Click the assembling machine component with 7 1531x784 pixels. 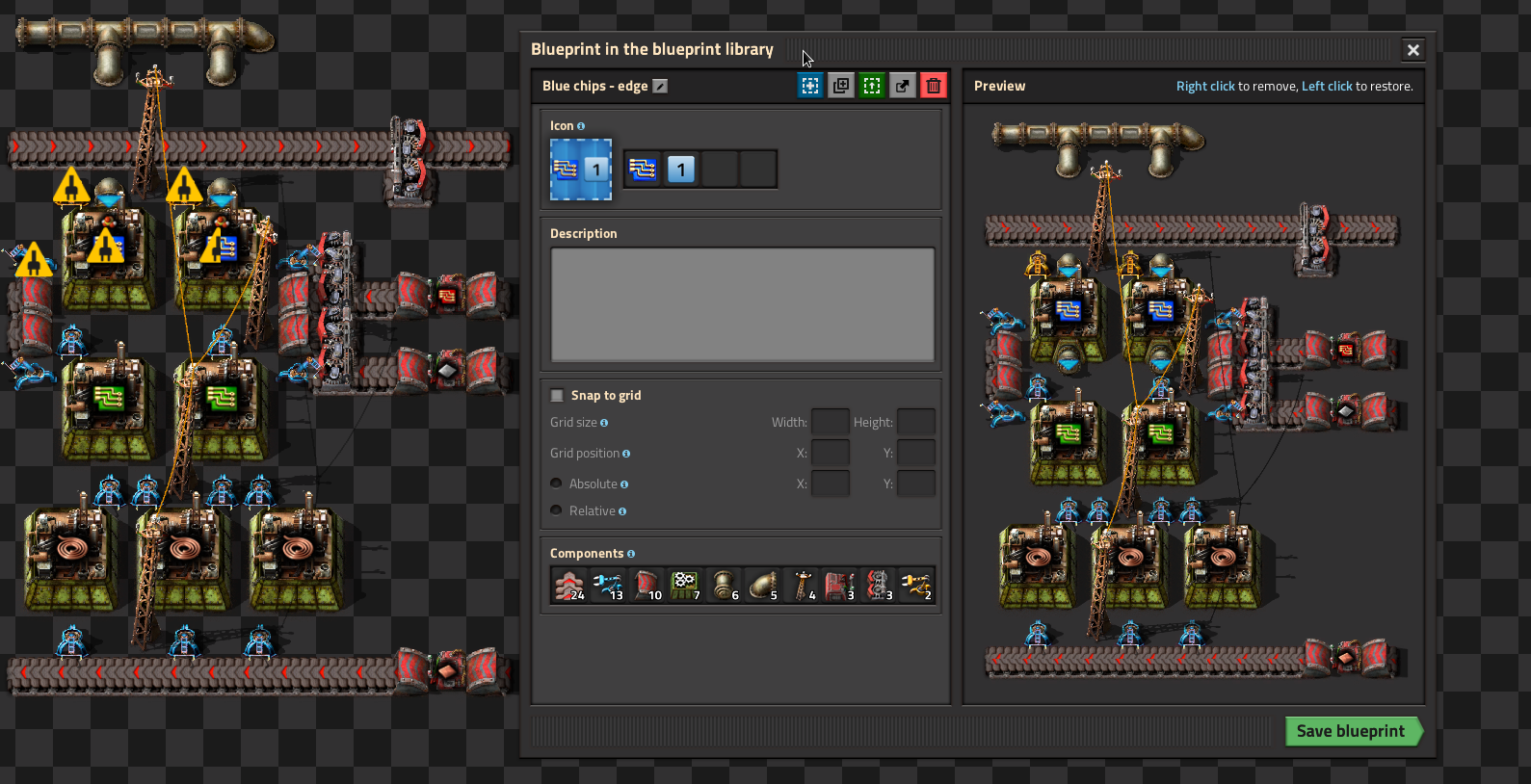[x=685, y=585]
